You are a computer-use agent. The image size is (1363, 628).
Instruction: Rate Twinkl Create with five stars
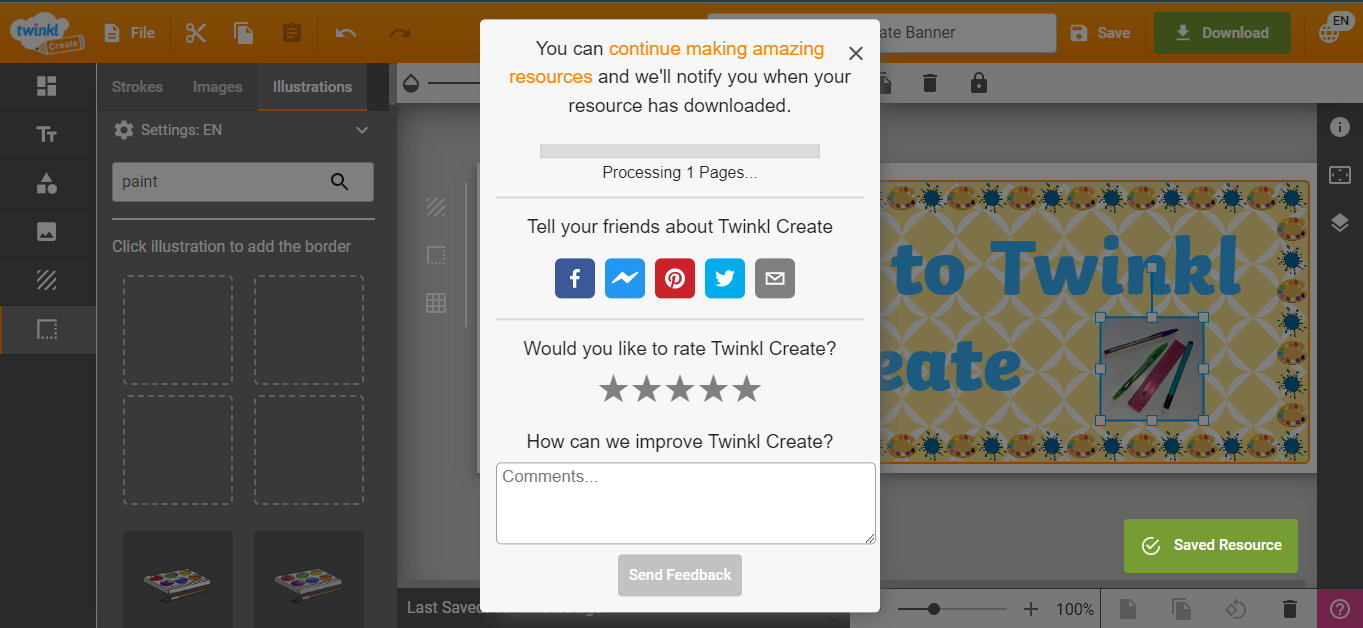click(747, 389)
